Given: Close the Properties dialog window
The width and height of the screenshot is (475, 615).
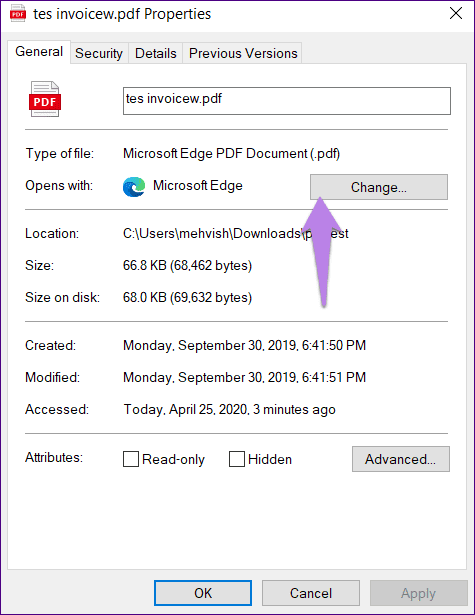Looking at the screenshot, I should click(456, 13).
